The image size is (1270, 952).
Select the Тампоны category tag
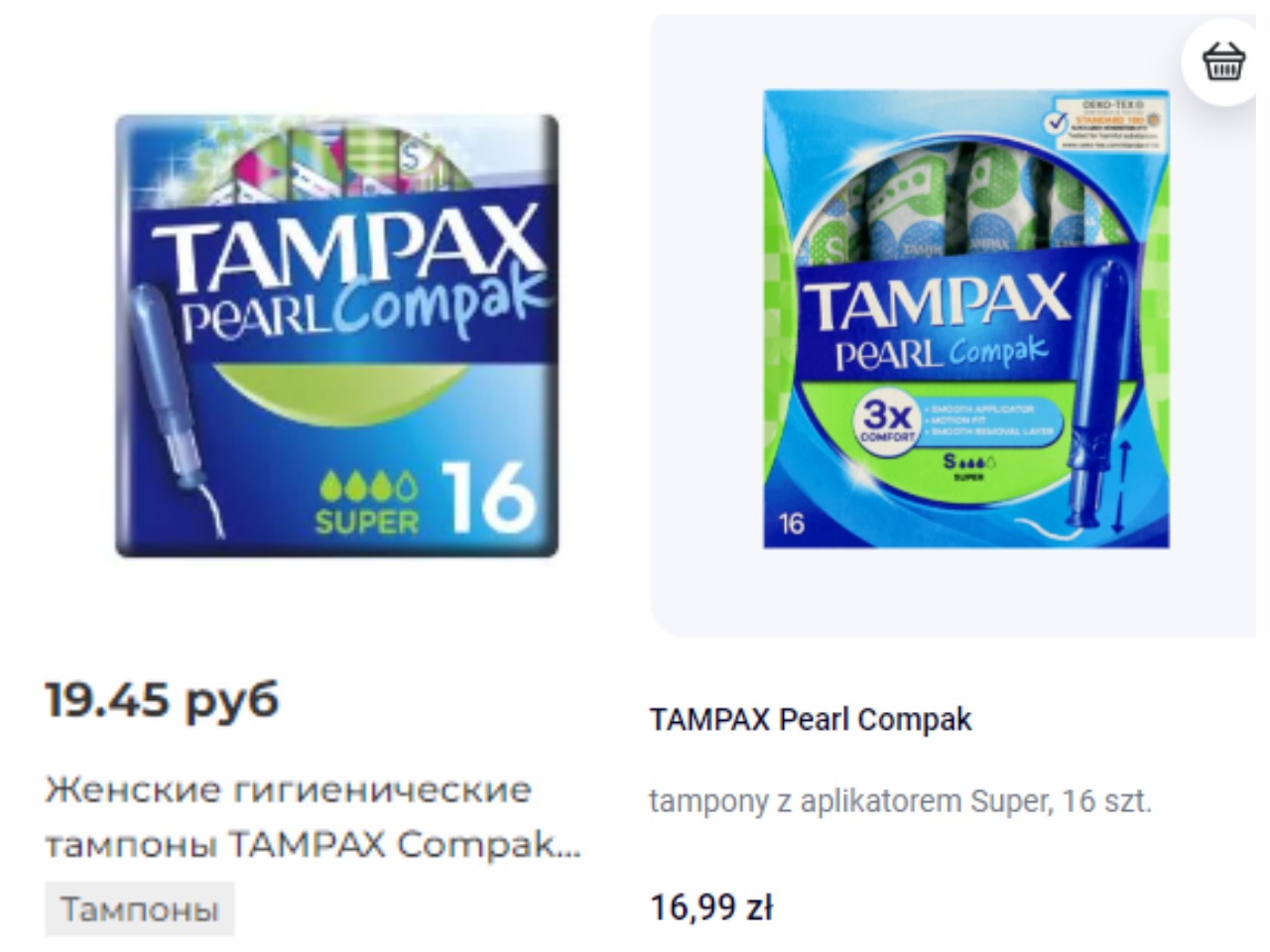140,909
